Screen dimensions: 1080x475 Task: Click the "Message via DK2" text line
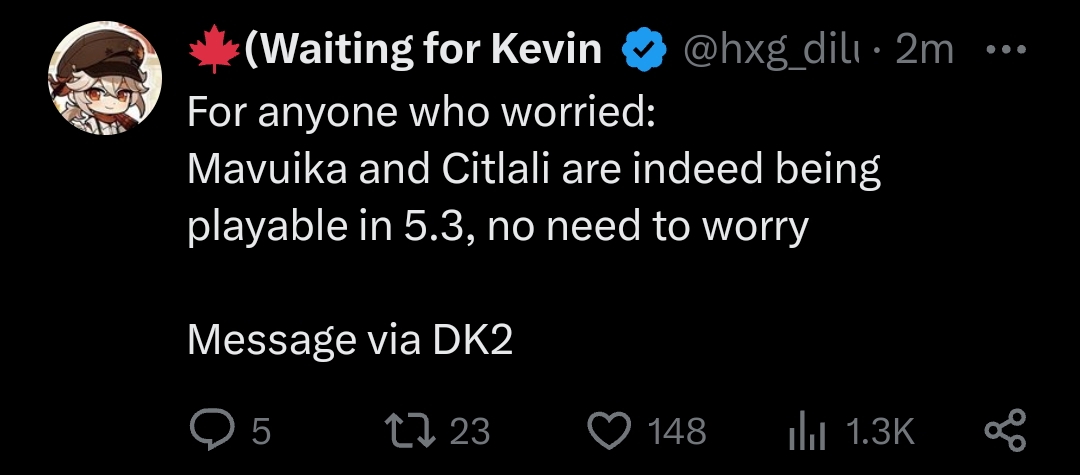point(350,342)
